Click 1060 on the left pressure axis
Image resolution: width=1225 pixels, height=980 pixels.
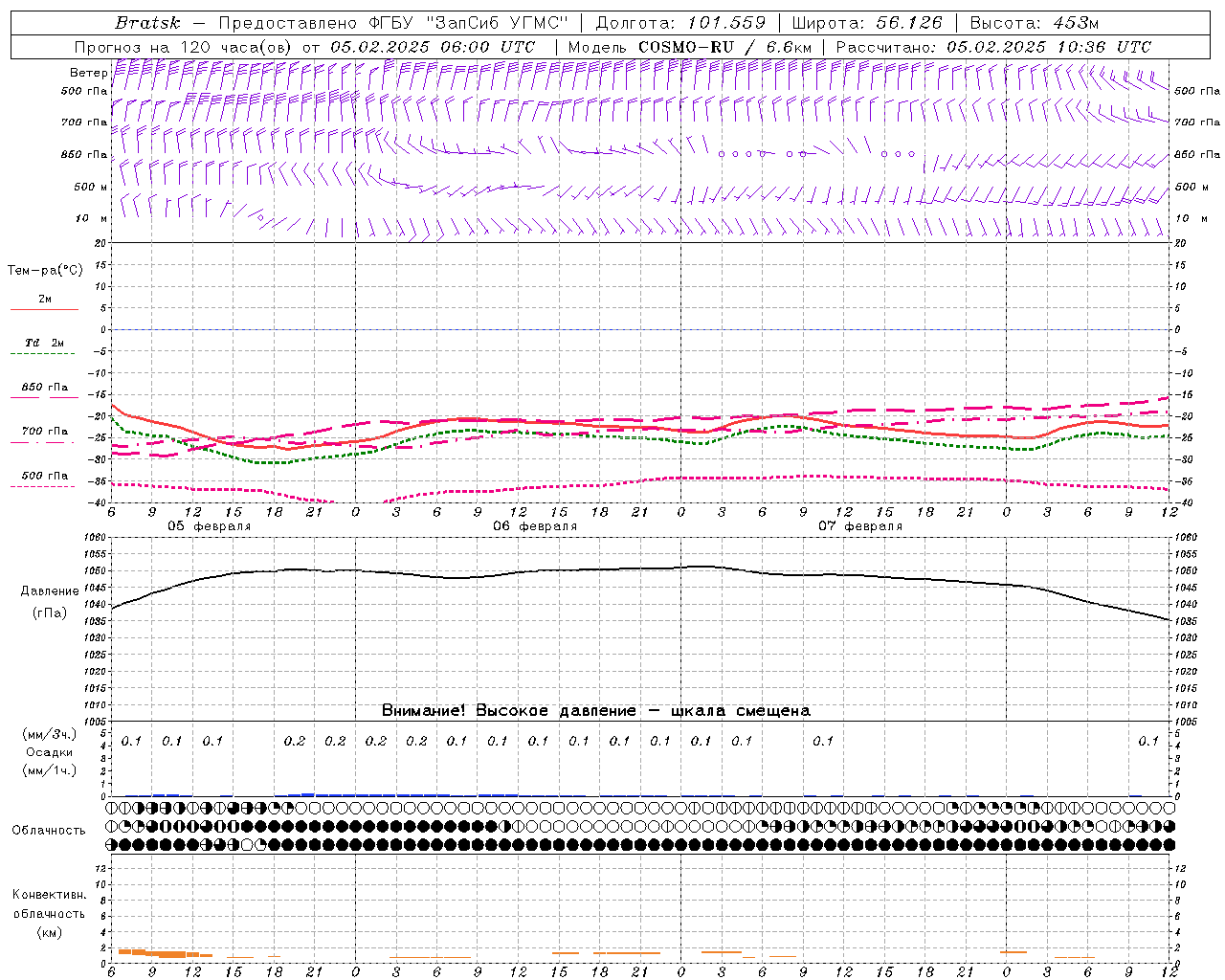[x=96, y=538]
